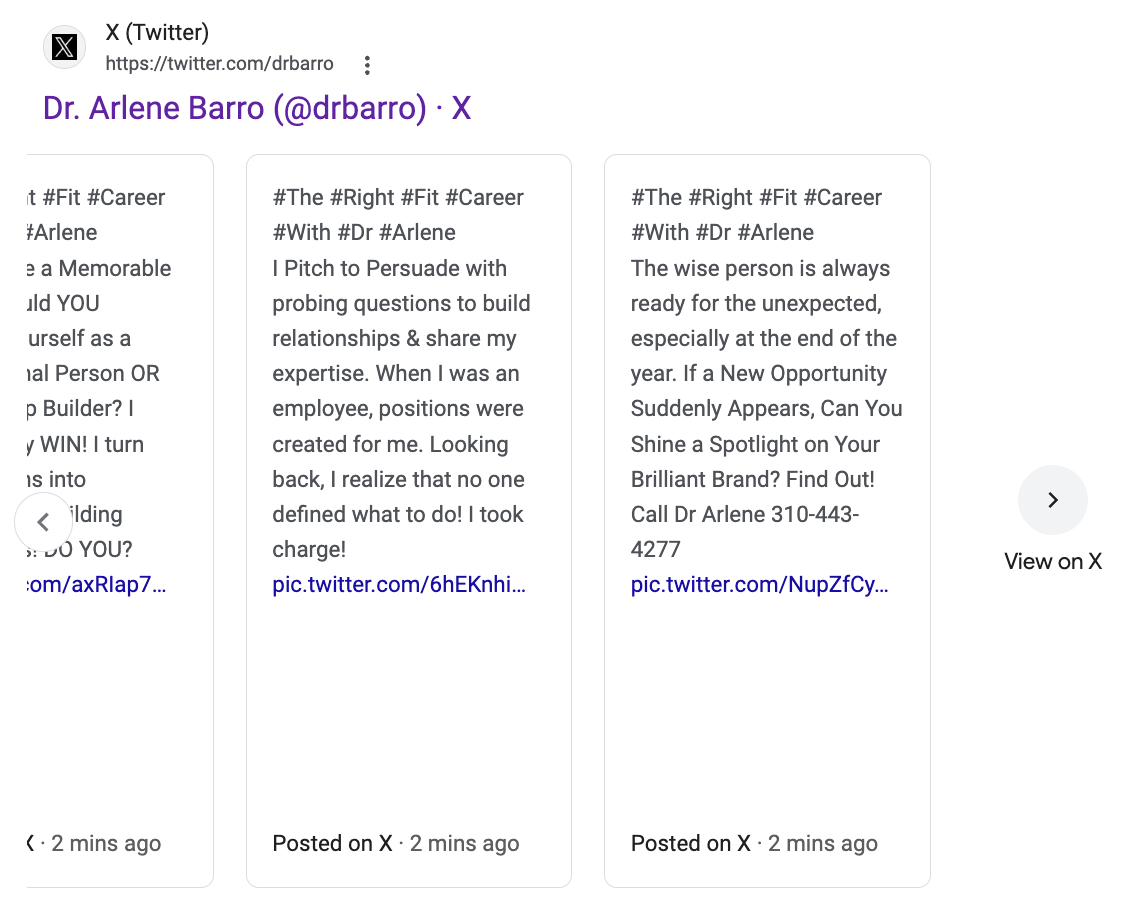Click the #Career hashtag in right tweet
1128x900 pixels.
coord(842,197)
